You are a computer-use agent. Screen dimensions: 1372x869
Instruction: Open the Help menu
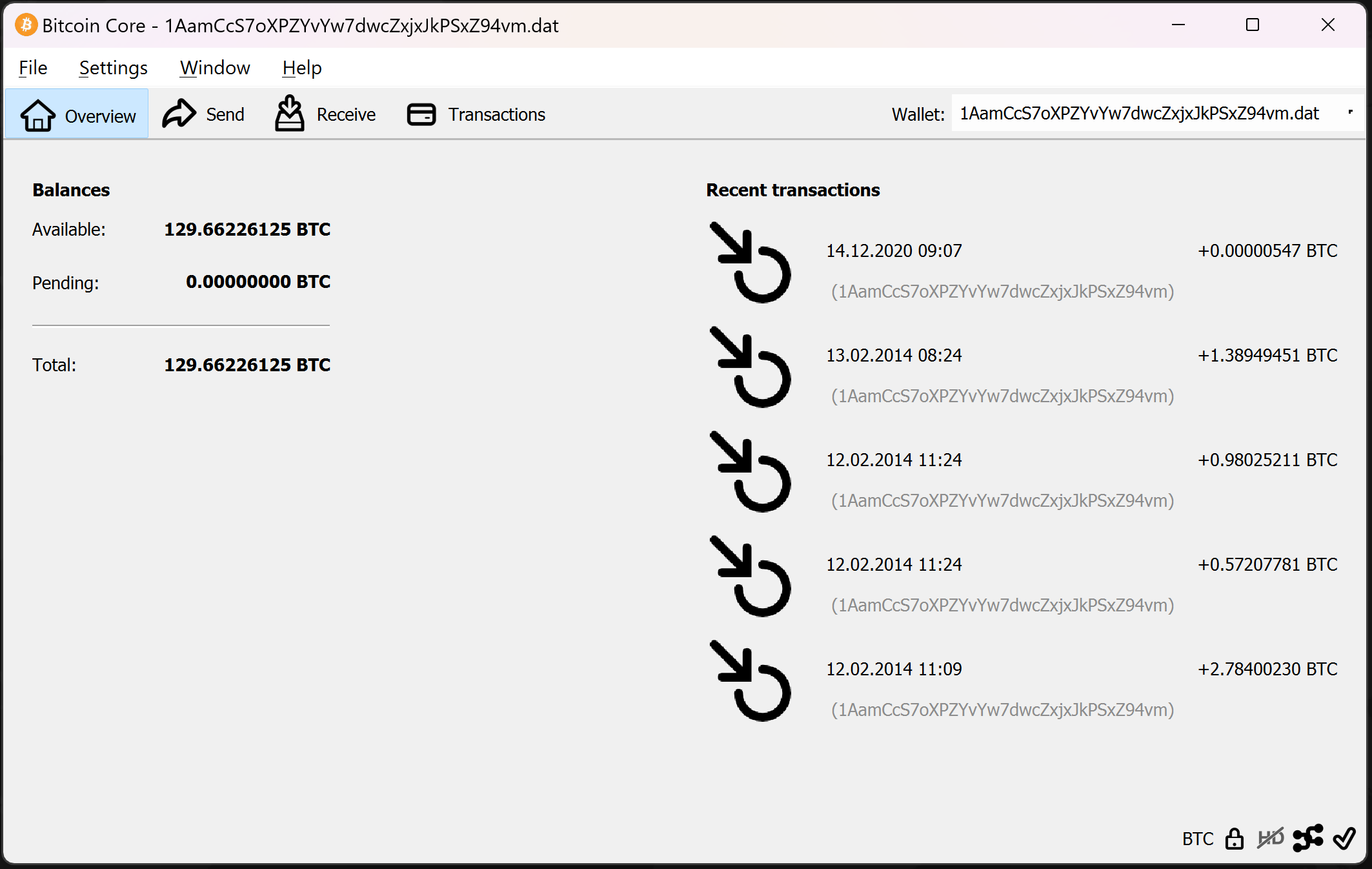(301, 68)
